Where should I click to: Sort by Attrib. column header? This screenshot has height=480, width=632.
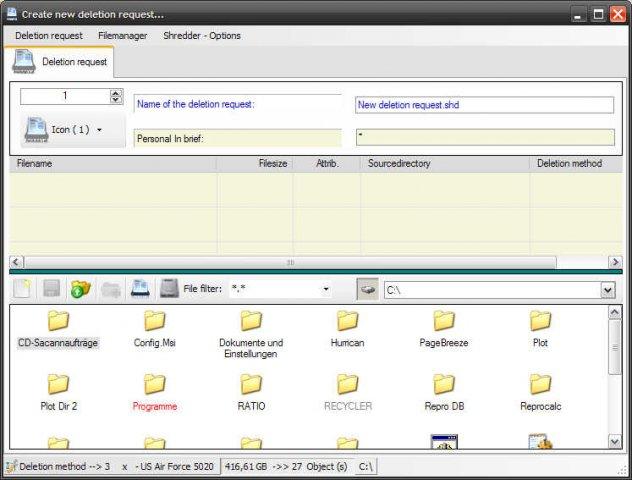pyautogui.click(x=327, y=164)
